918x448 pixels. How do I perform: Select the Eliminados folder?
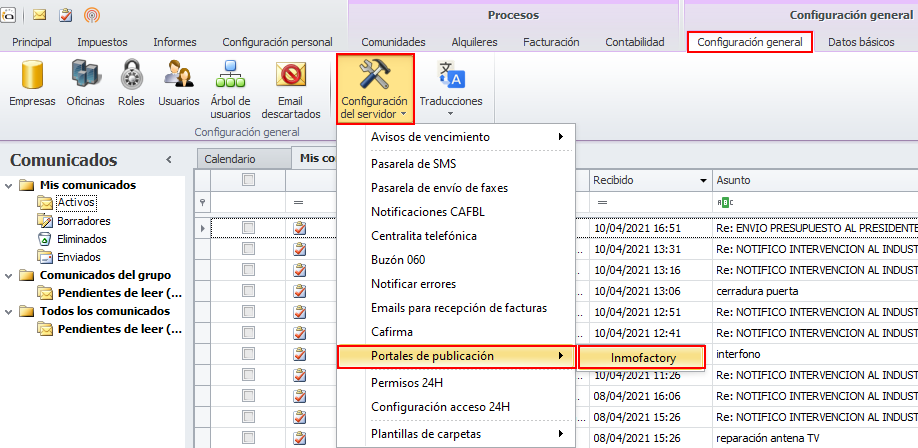[81, 239]
